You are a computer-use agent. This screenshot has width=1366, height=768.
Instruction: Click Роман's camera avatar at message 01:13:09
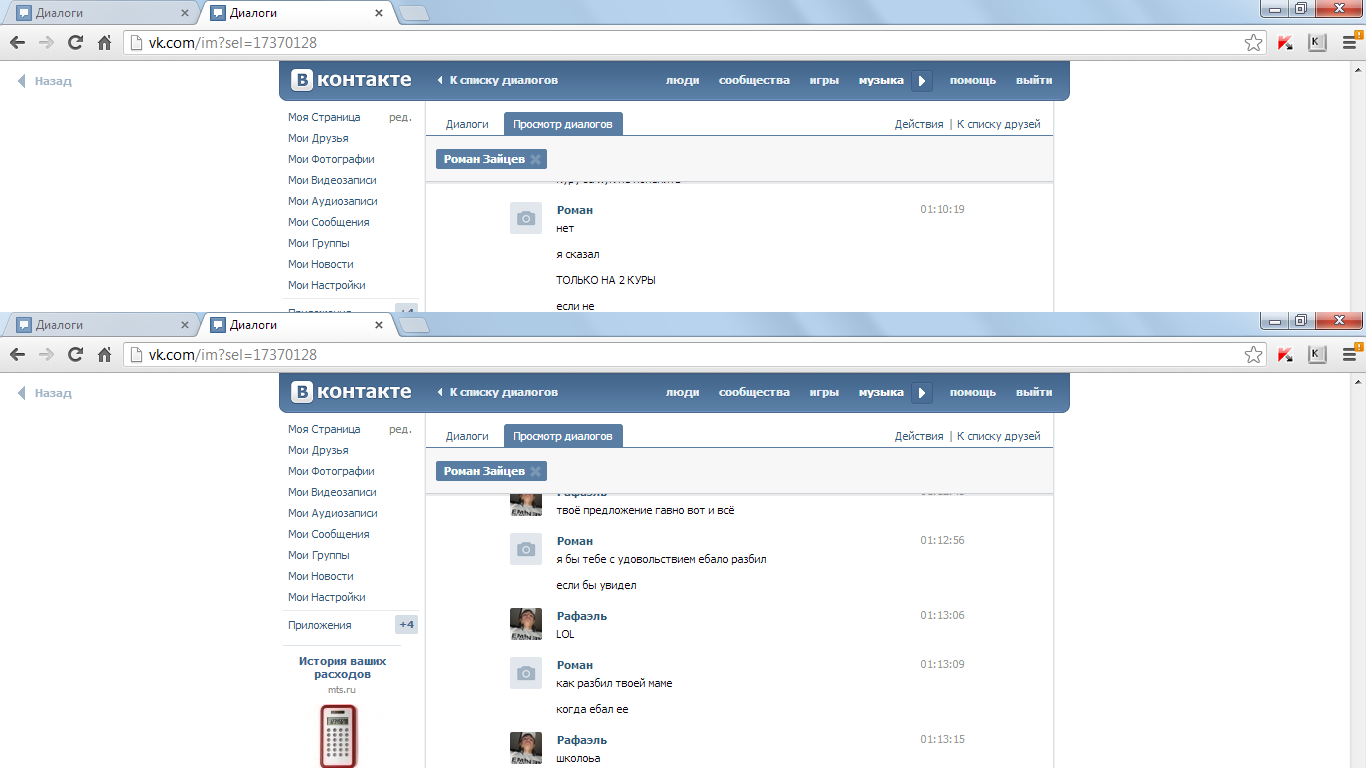tap(526, 673)
